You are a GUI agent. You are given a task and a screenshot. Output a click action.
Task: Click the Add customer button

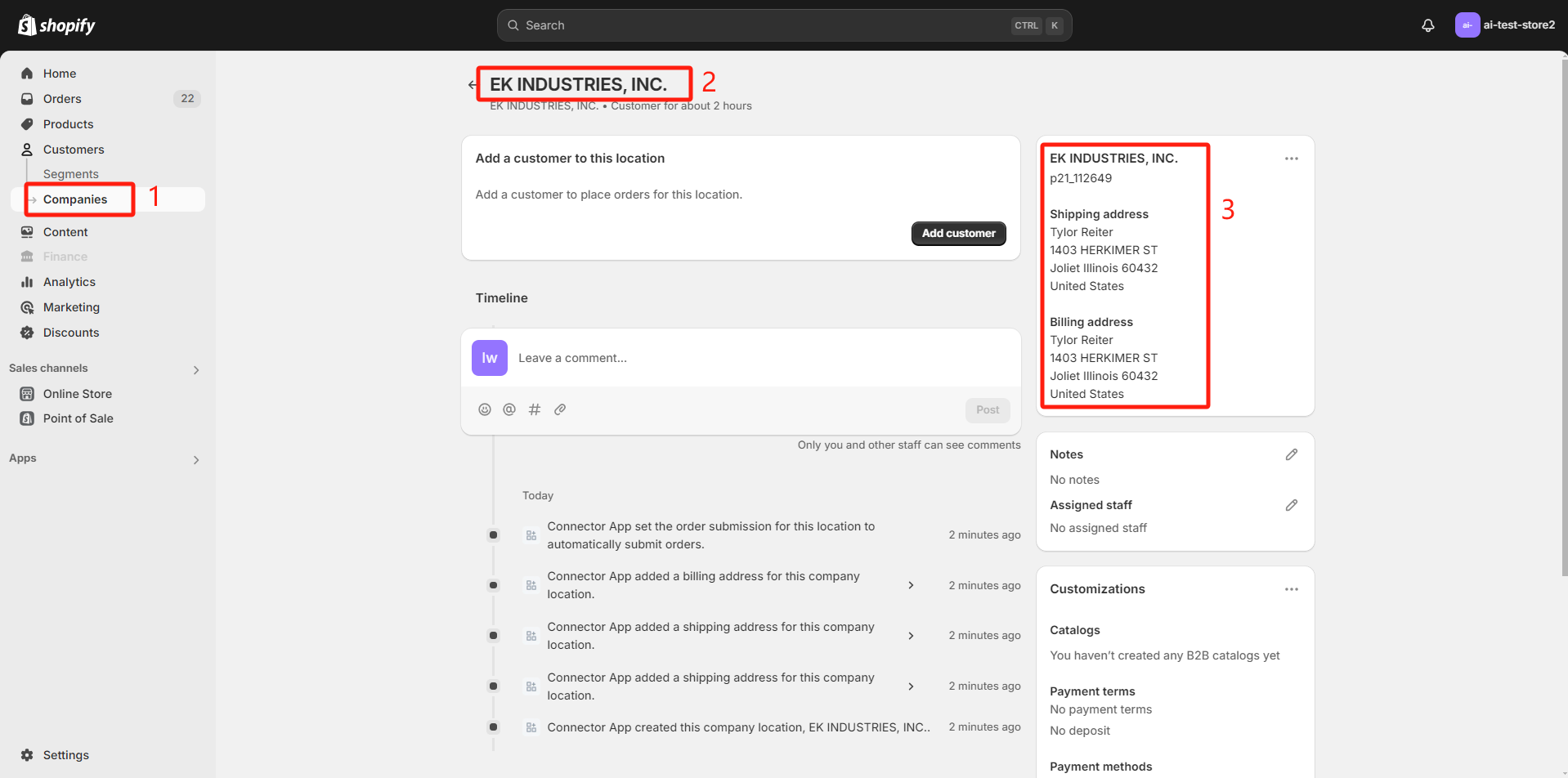coord(959,233)
